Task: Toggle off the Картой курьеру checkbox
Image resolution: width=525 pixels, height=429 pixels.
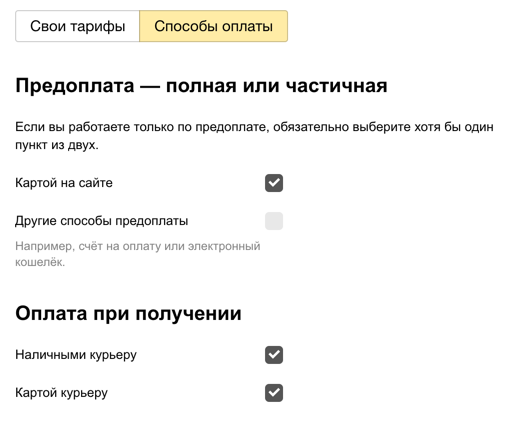Action: pos(274,392)
